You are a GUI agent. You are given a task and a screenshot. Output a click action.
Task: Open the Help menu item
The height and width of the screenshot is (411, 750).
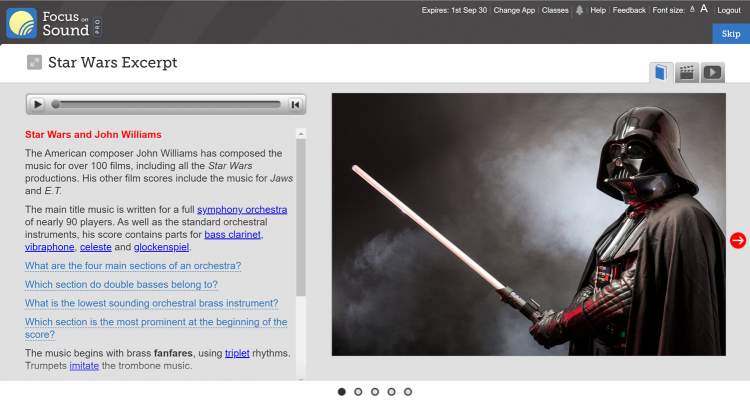(598, 10)
